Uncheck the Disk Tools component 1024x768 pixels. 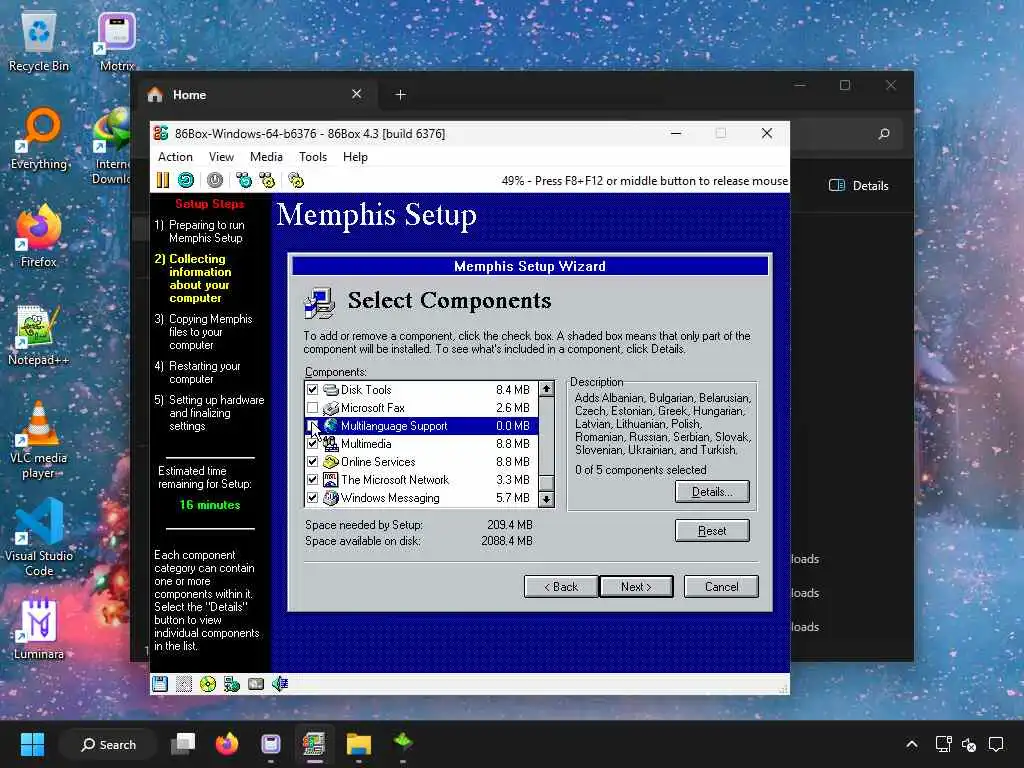click(312, 390)
